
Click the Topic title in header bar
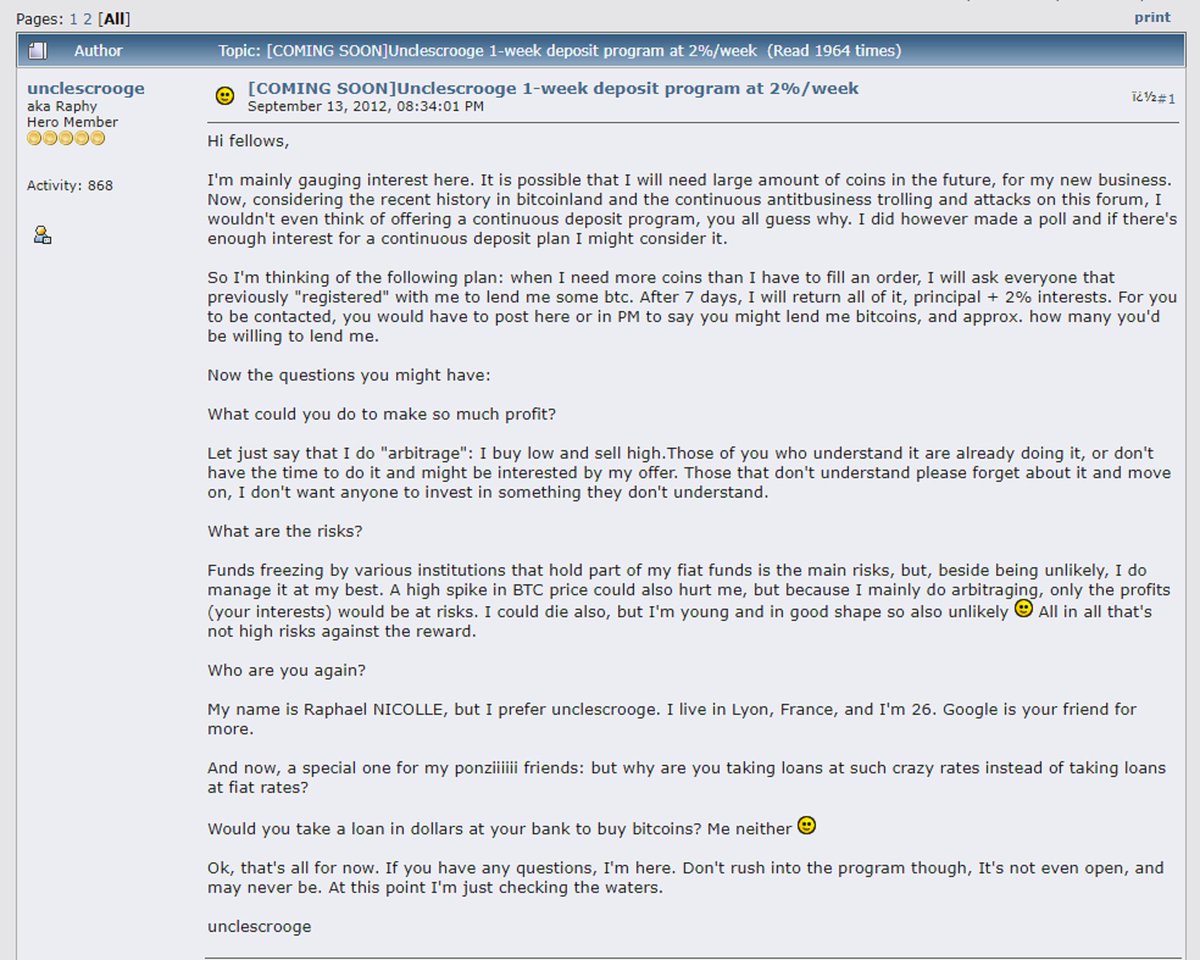click(559, 50)
